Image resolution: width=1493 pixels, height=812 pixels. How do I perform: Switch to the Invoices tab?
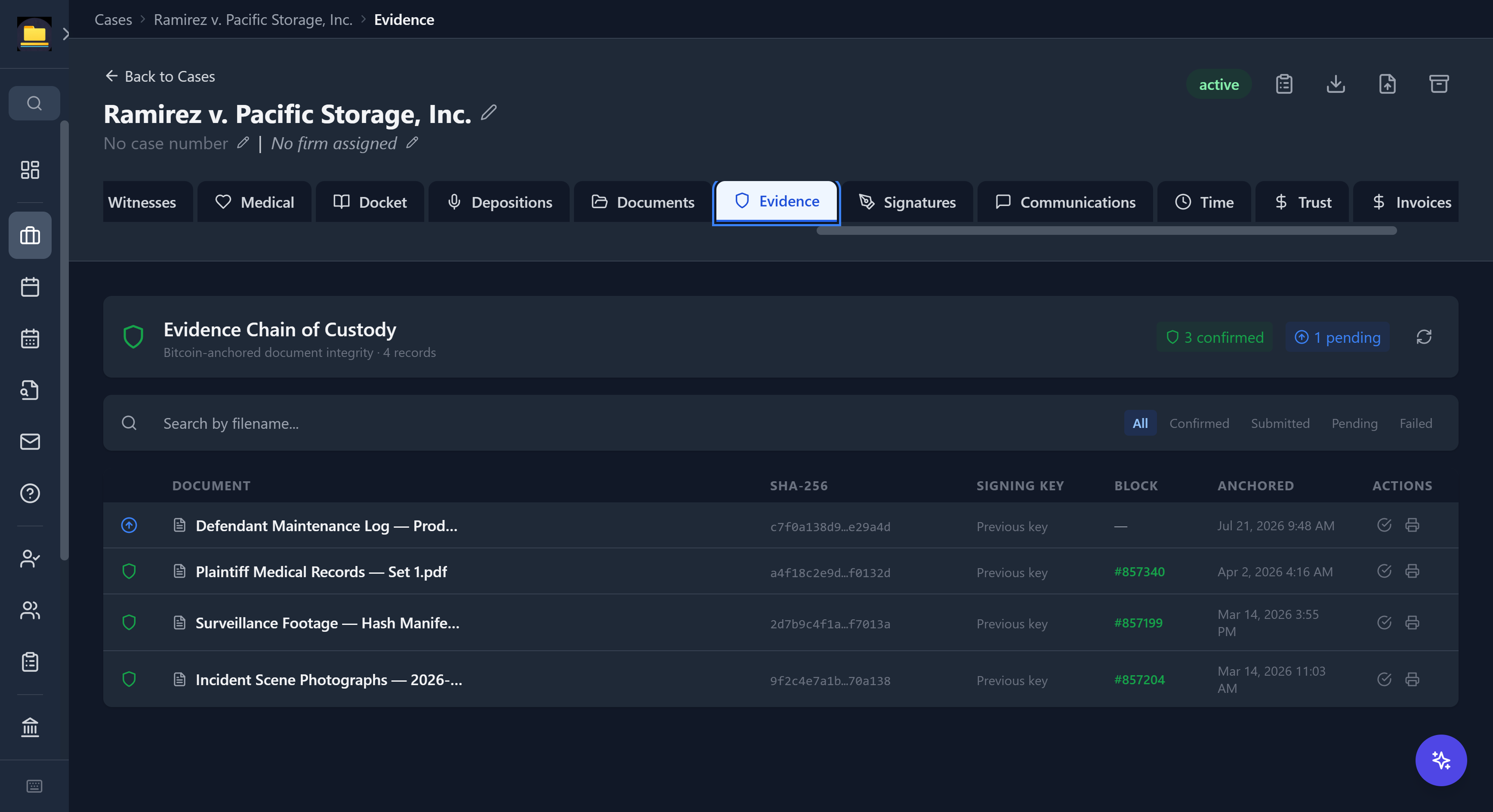tap(1406, 202)
